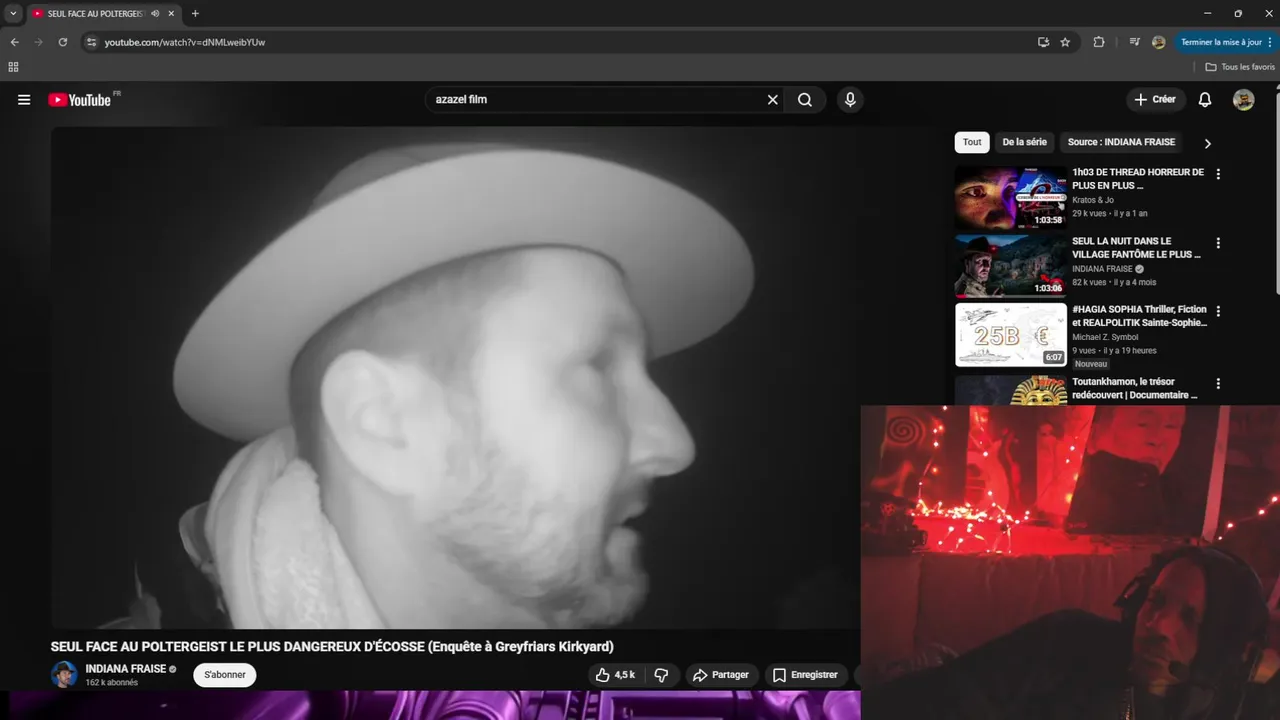Dislike the video with thumbs down

point(661,675)
